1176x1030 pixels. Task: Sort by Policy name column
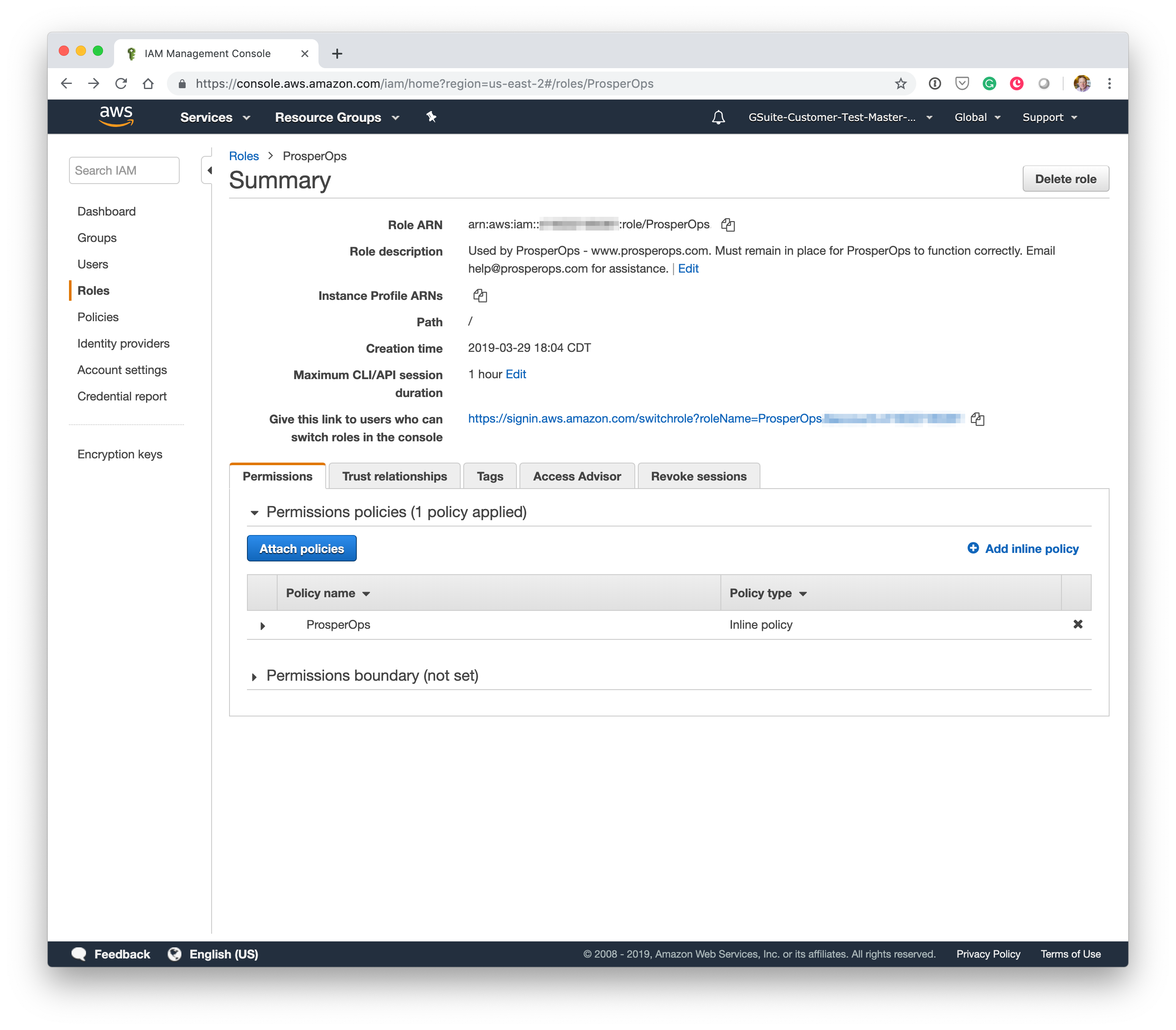point(328,593)
